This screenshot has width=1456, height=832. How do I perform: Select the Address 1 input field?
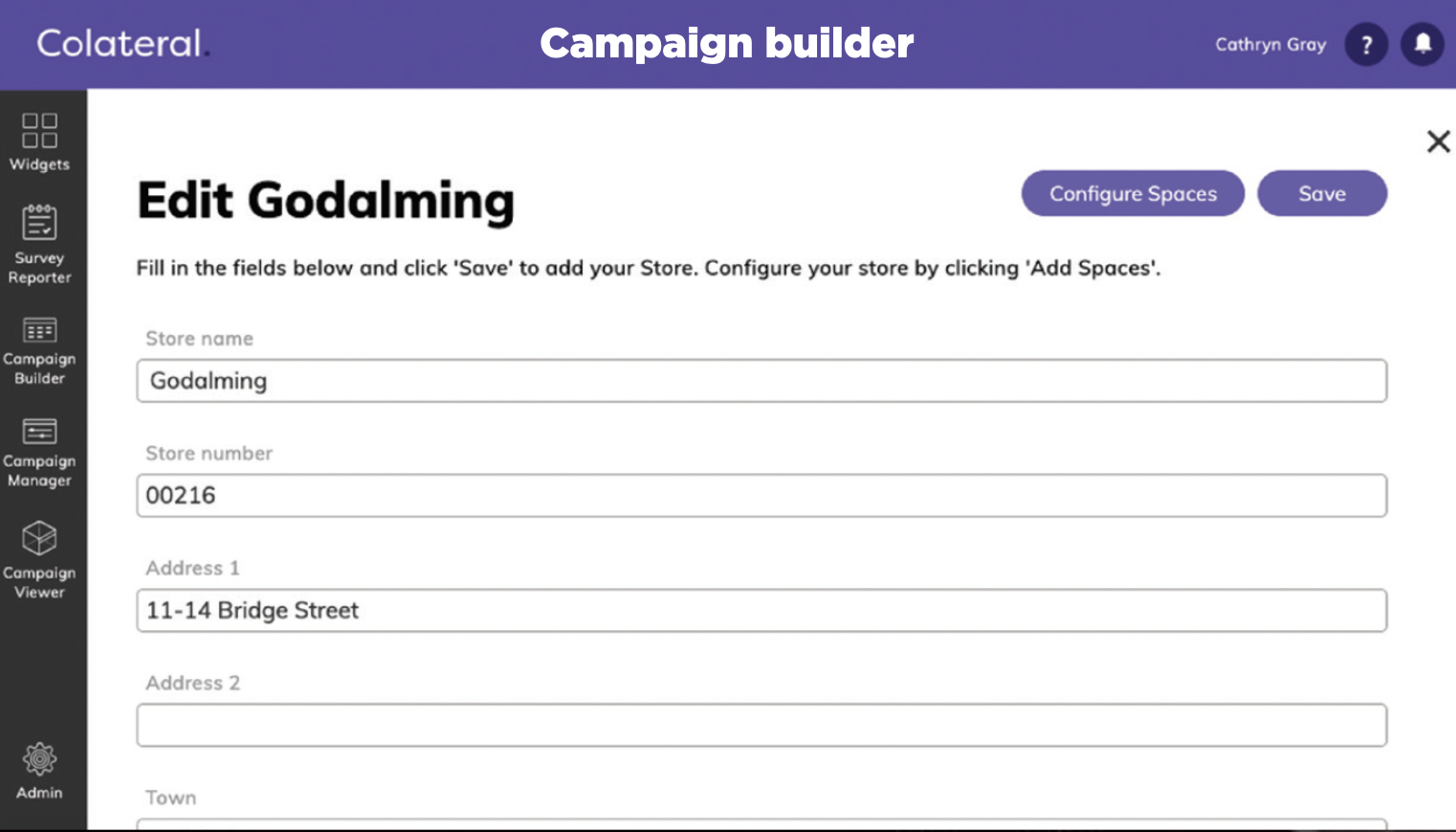coord(761,610)
